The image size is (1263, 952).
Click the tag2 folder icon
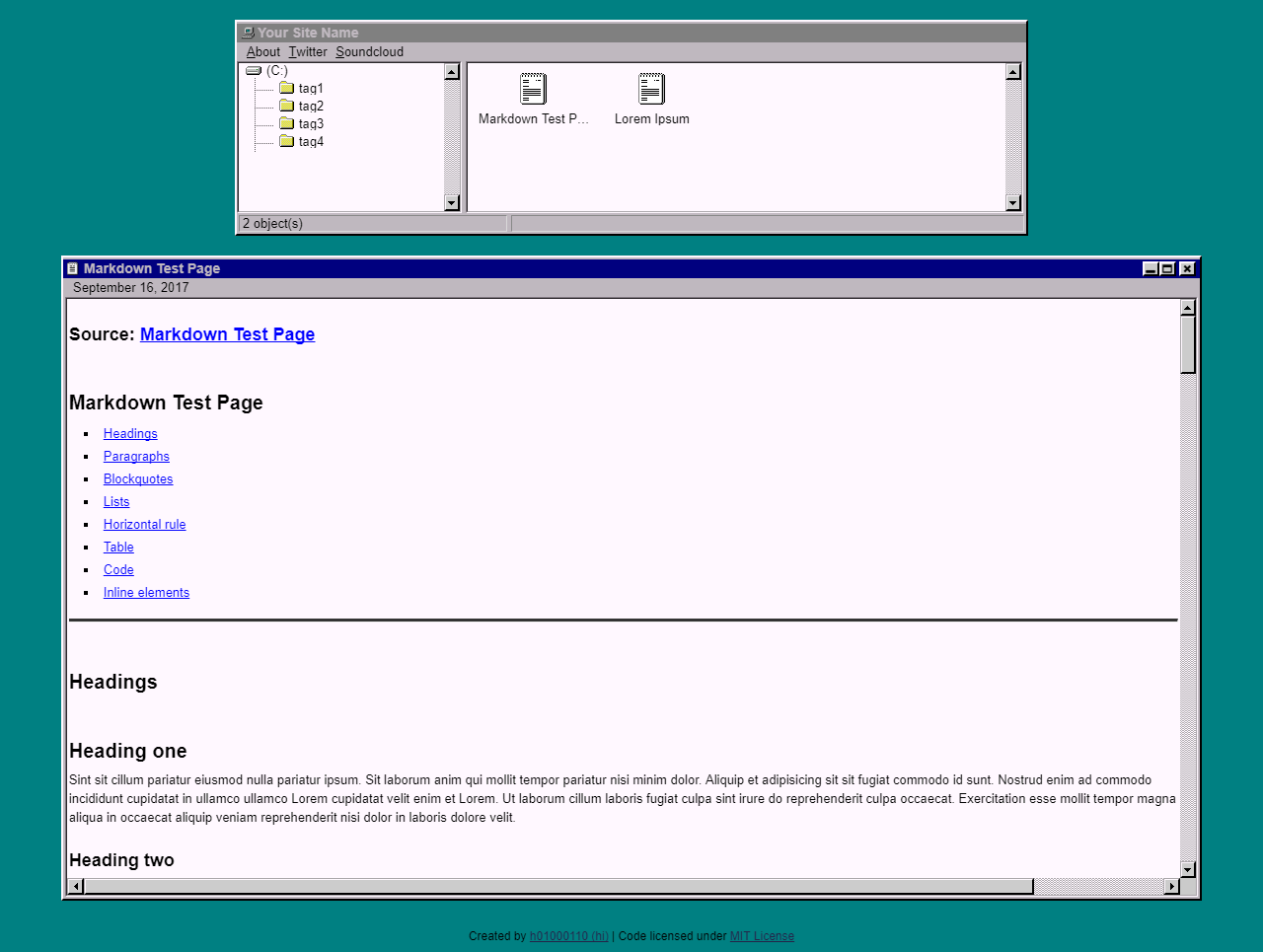[286, 106]
